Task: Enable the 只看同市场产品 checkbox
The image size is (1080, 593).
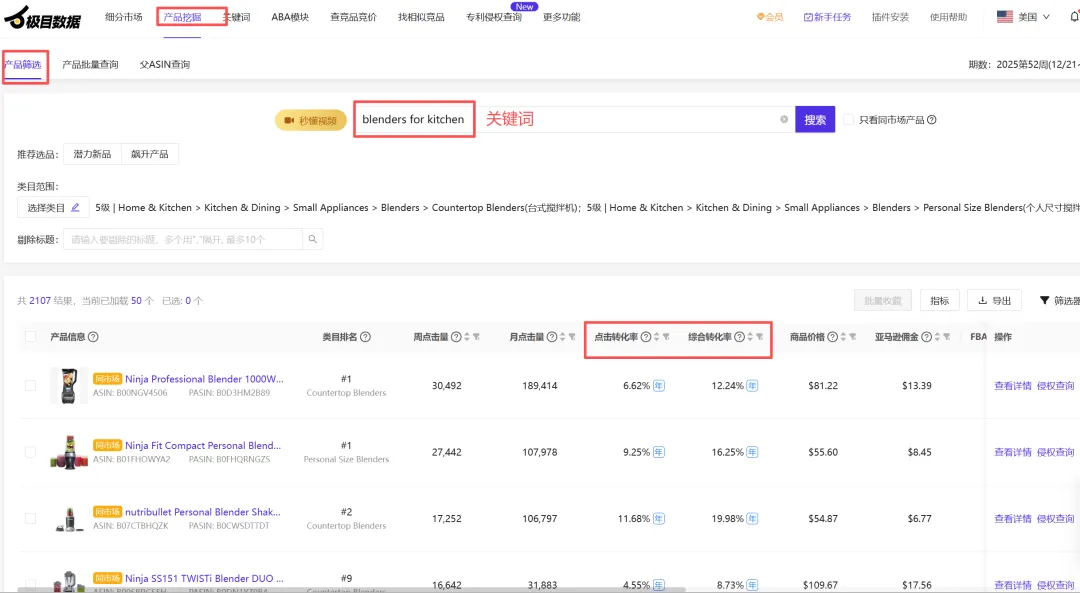Action: coord(848,120)
